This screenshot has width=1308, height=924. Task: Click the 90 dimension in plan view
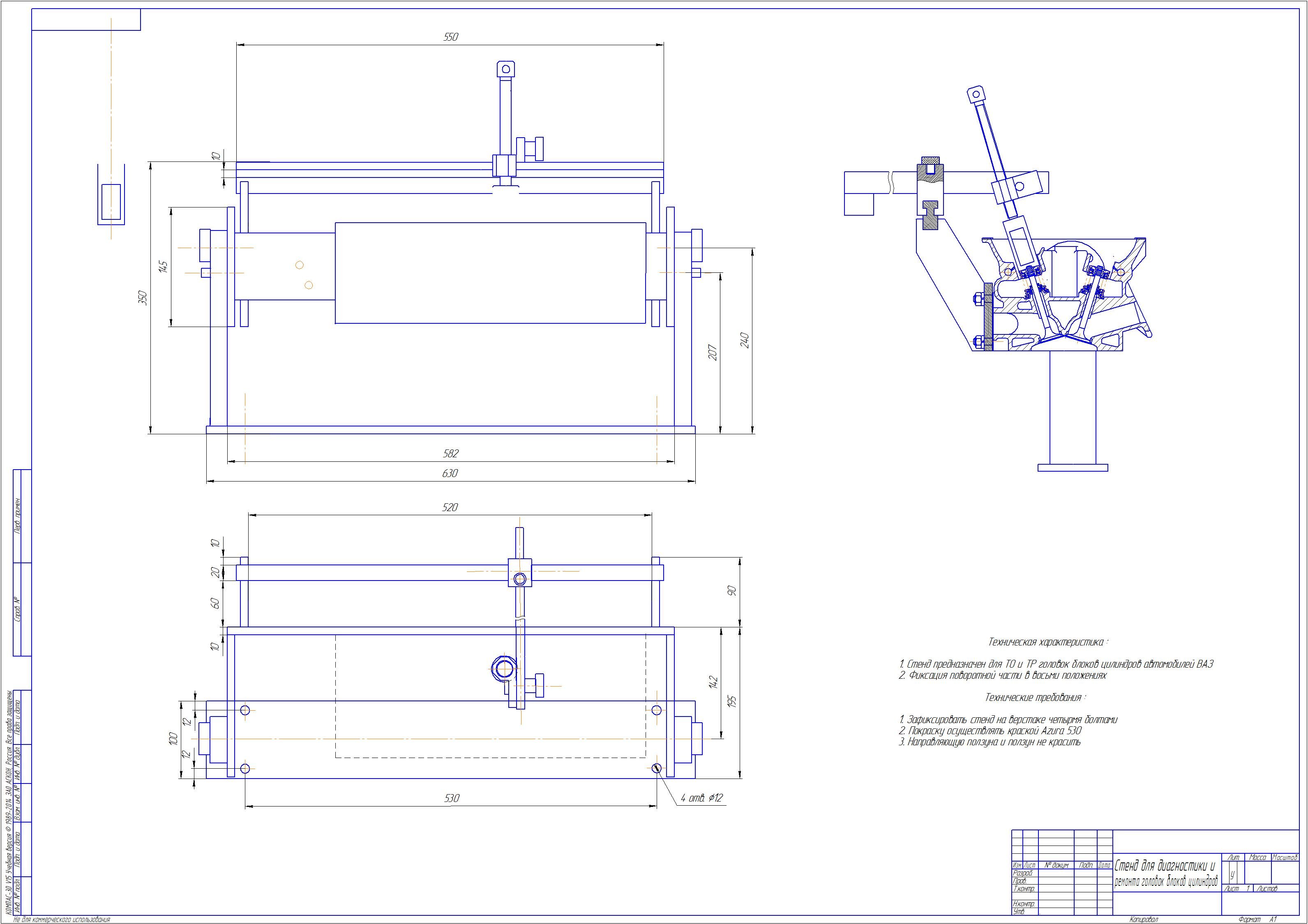click(733, 591)
